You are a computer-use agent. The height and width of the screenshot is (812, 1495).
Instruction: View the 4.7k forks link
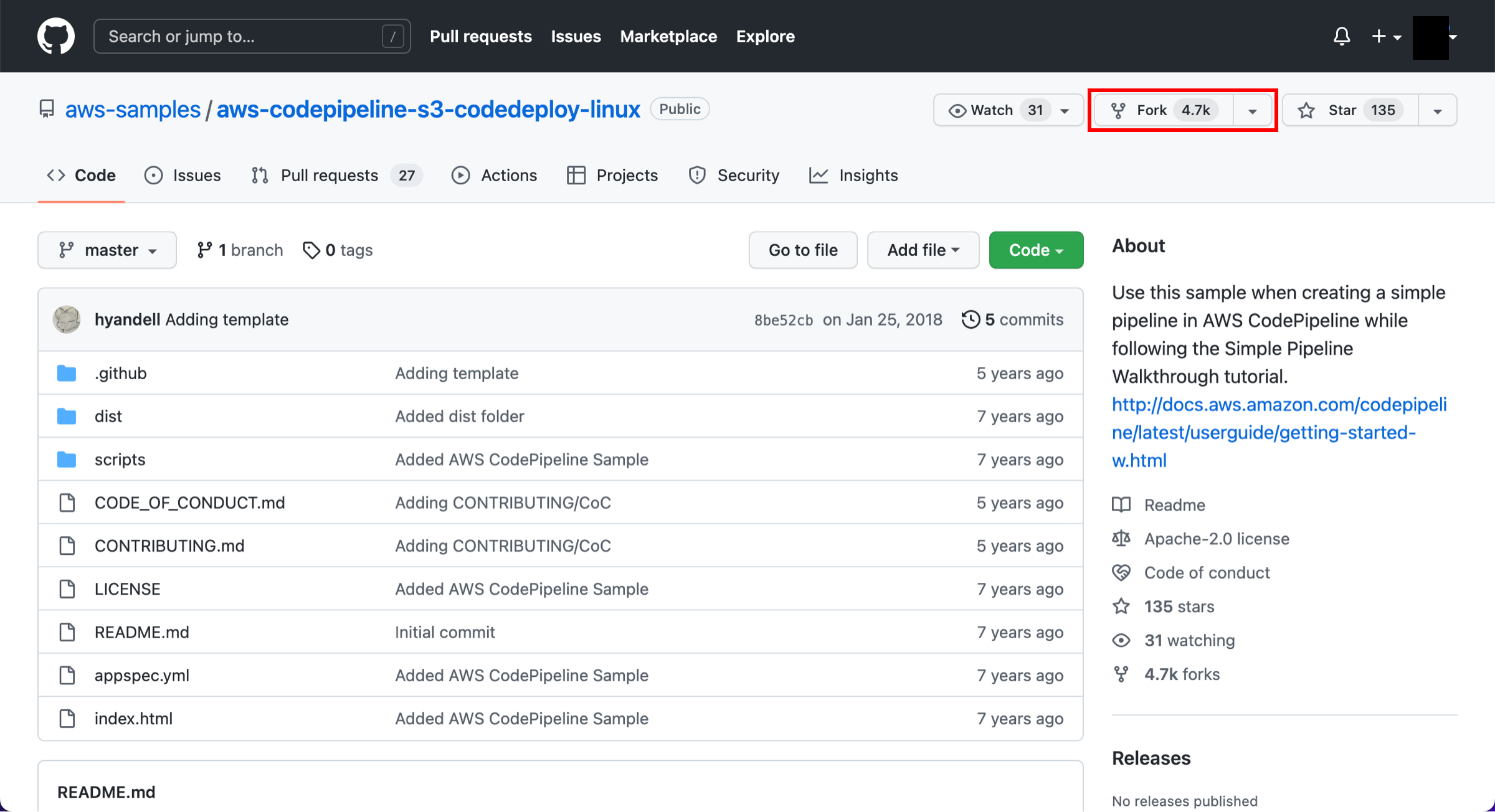pyautogui.click(x=1182, y=674)
